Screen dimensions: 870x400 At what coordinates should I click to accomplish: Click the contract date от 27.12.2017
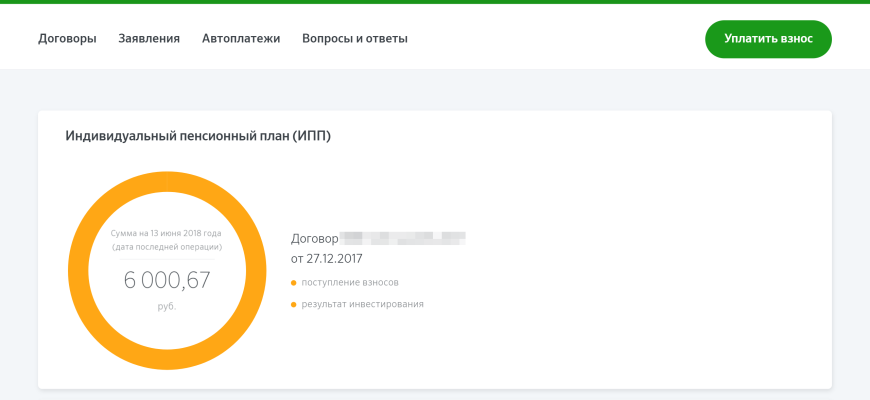point(326,259)
